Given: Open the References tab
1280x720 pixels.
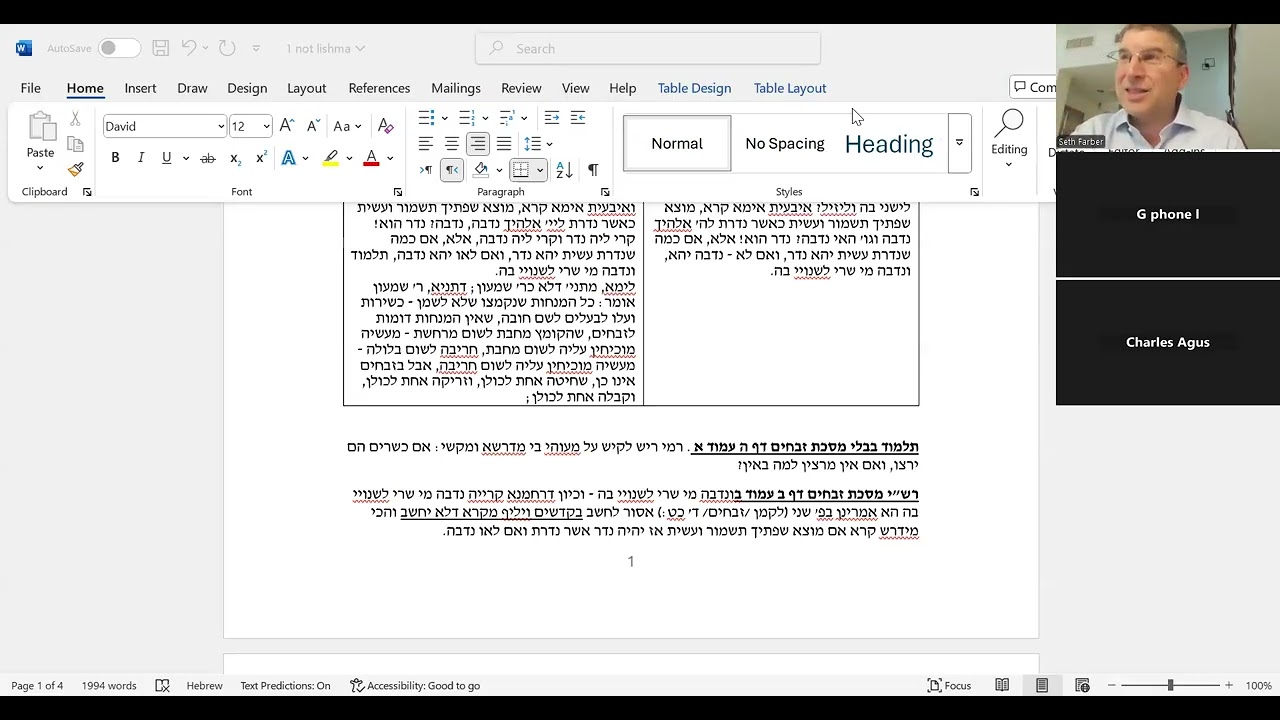Looking at the screenshot, I should 379,88.
